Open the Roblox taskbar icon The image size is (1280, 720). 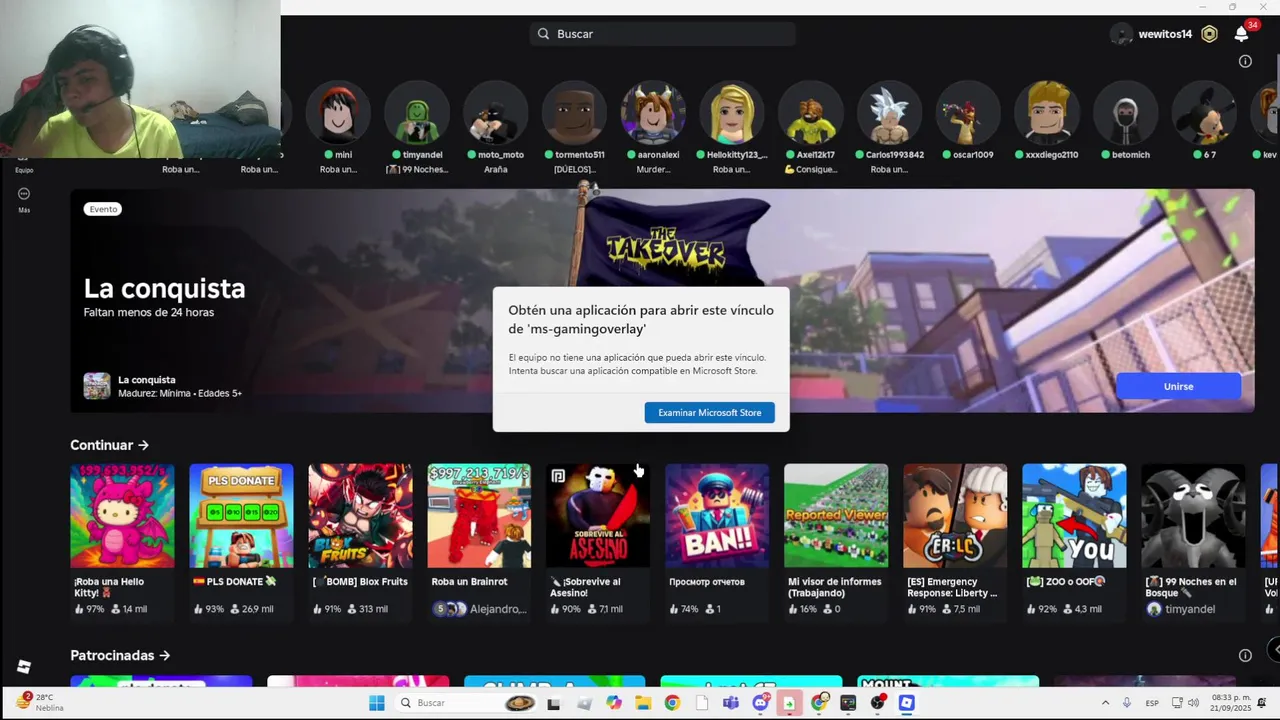tap(907, 703)
